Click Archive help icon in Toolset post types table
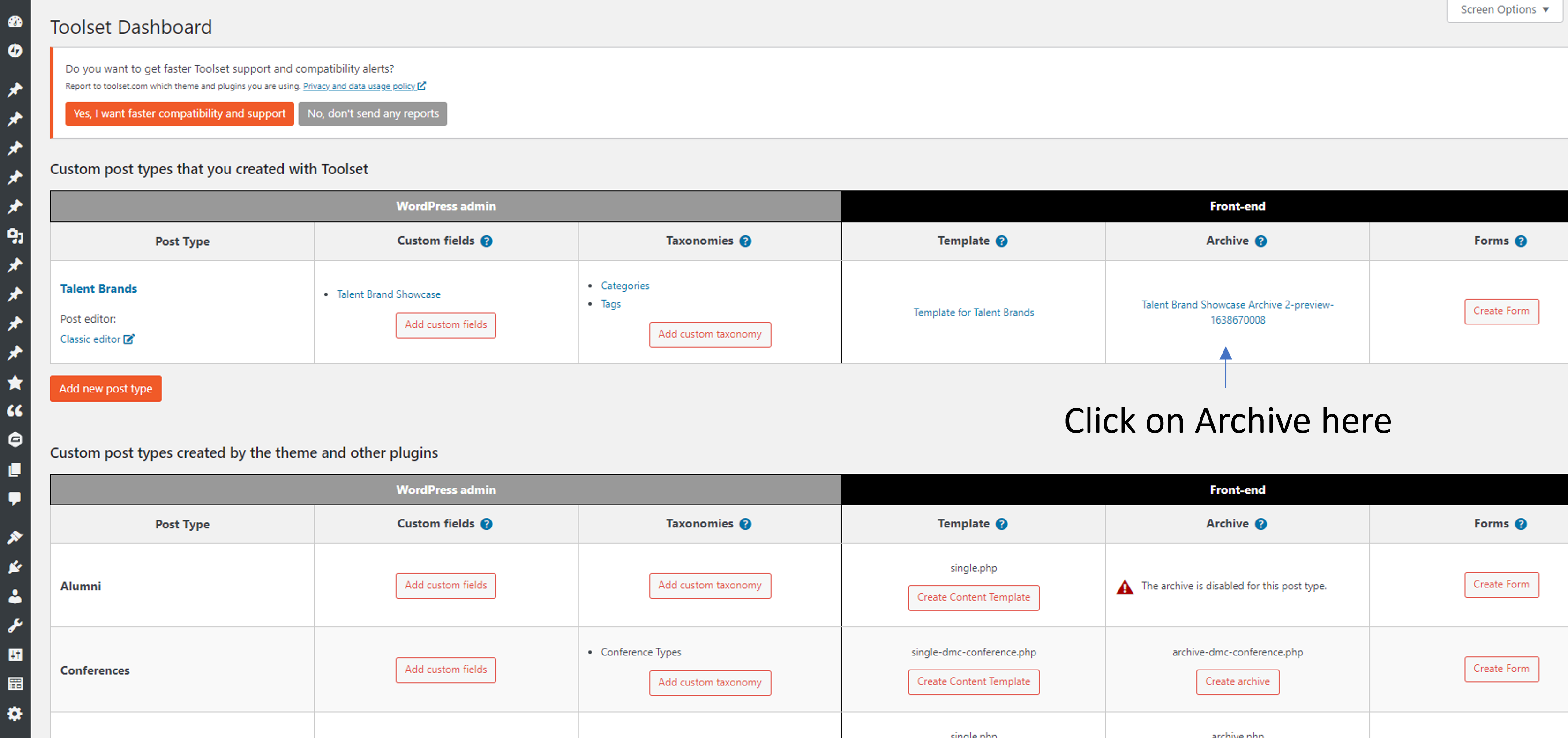The height and width of the screenshot is (738, 1568). point(1260,241)
